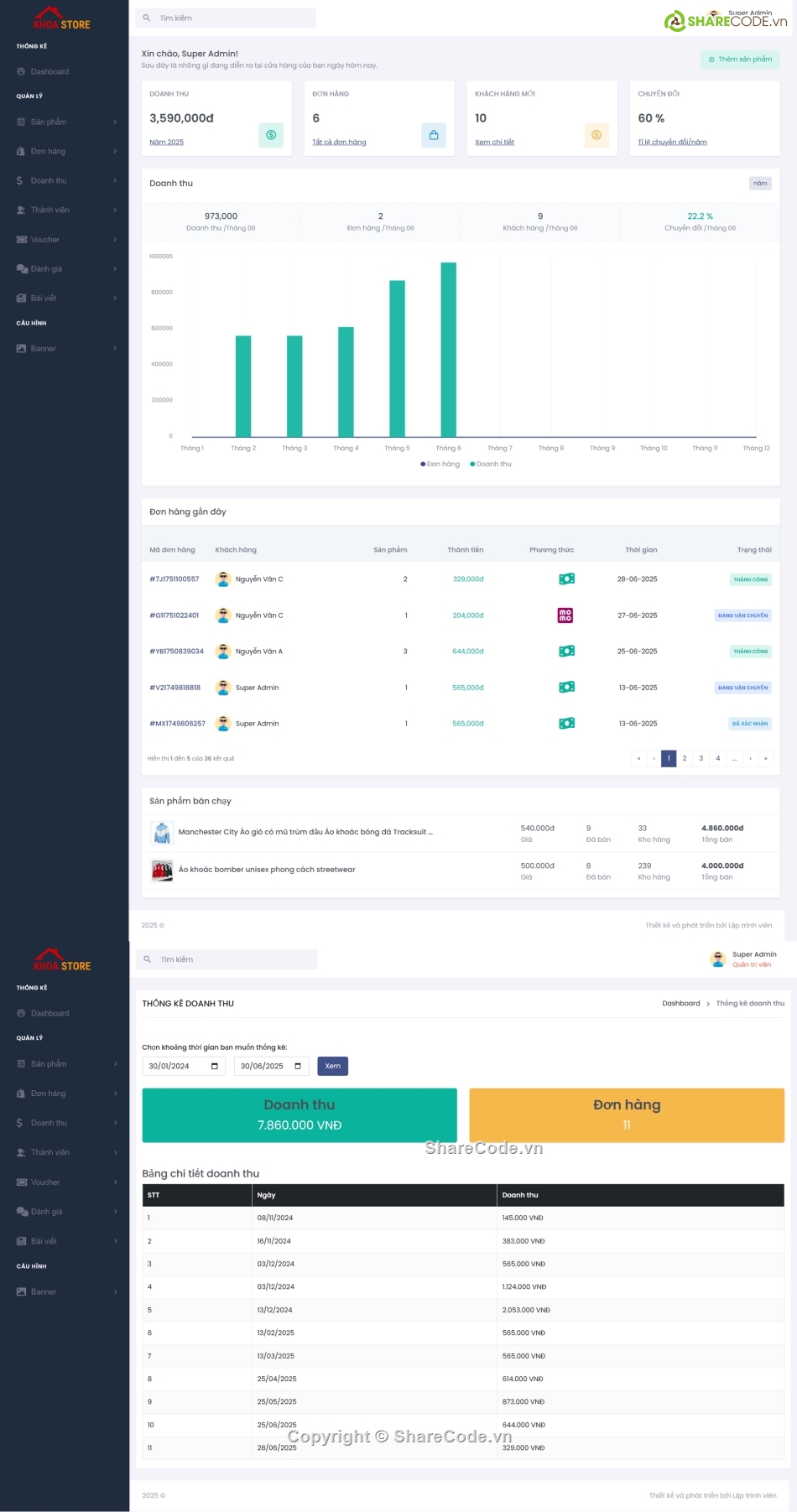Screen dimensions: 797x1512
Task: Click the search magnifier icon on the dashboard page
Action: click(x=146, y=18)
